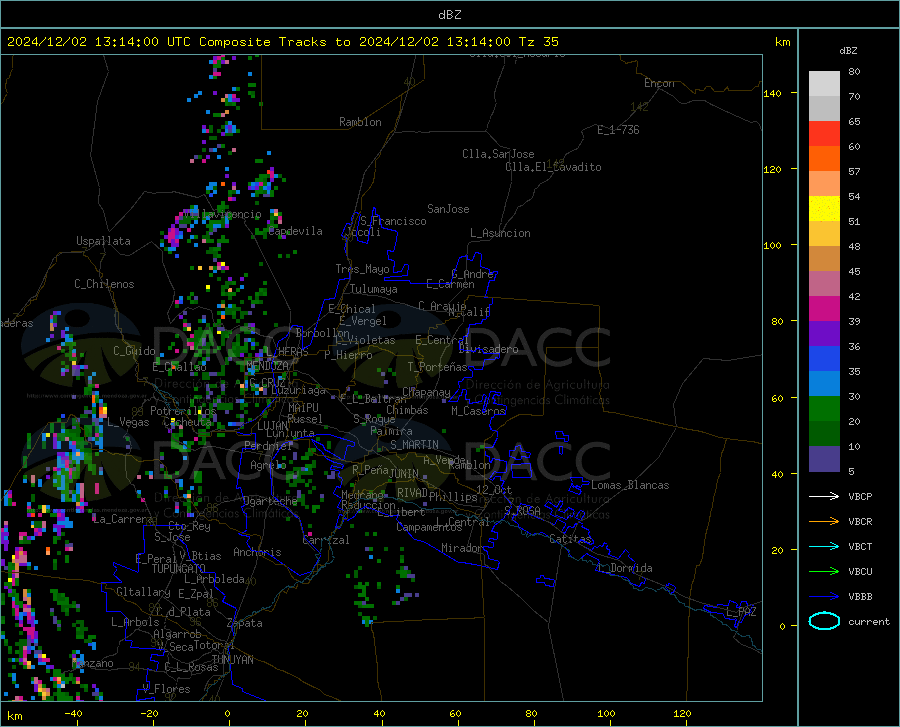This screenshot has width=900, height=727.
Task: Click the Lomas_Blancas label
Action: coord(630,485)
